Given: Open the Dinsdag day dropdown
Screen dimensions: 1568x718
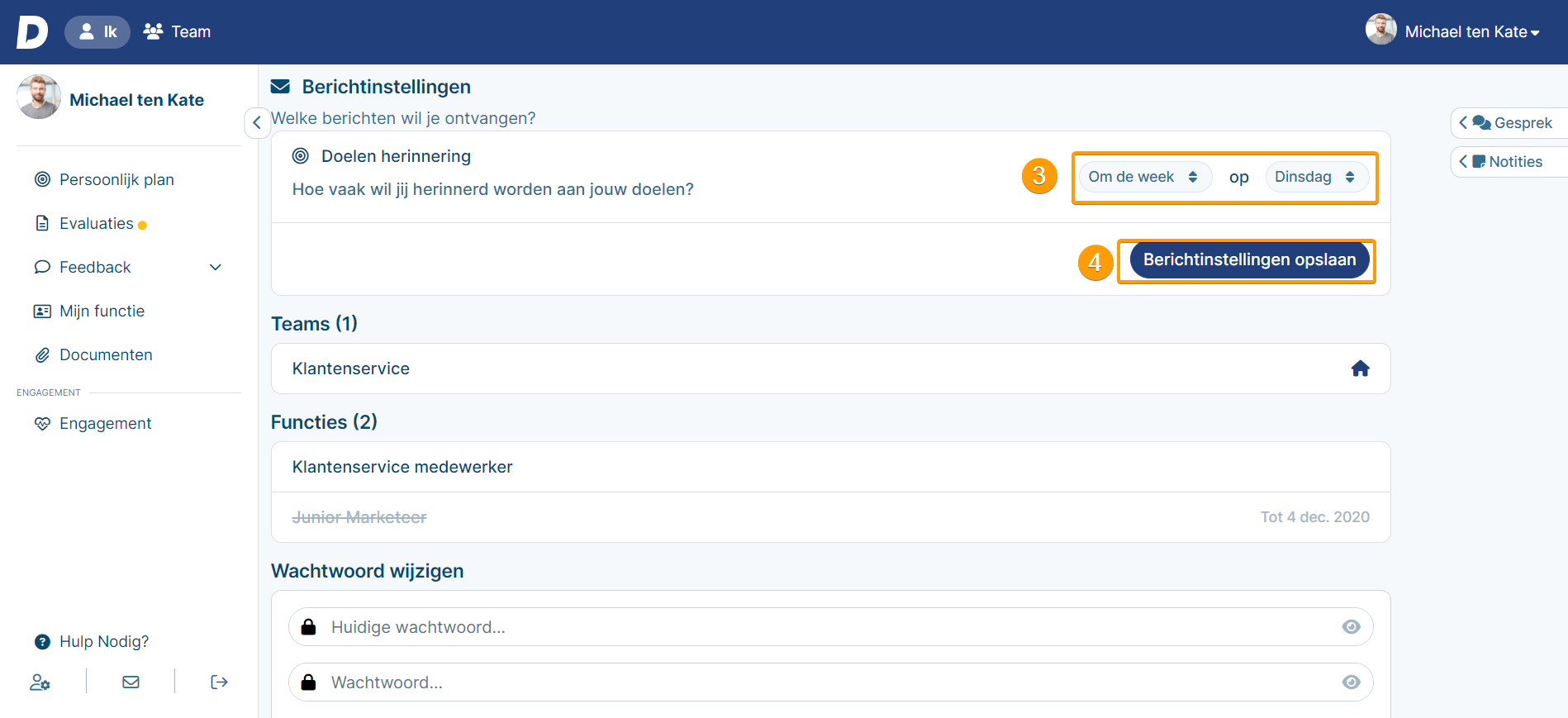Looking at the screenshot, I should 1317,177.
